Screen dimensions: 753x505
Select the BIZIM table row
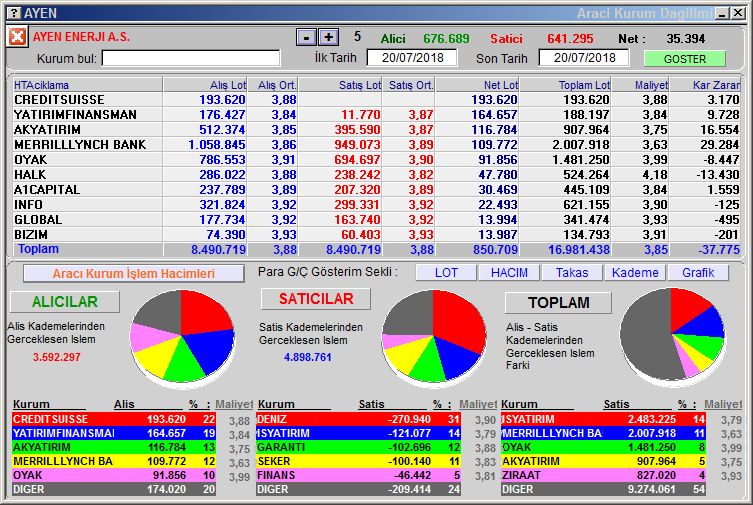click(x=376, y=234)
